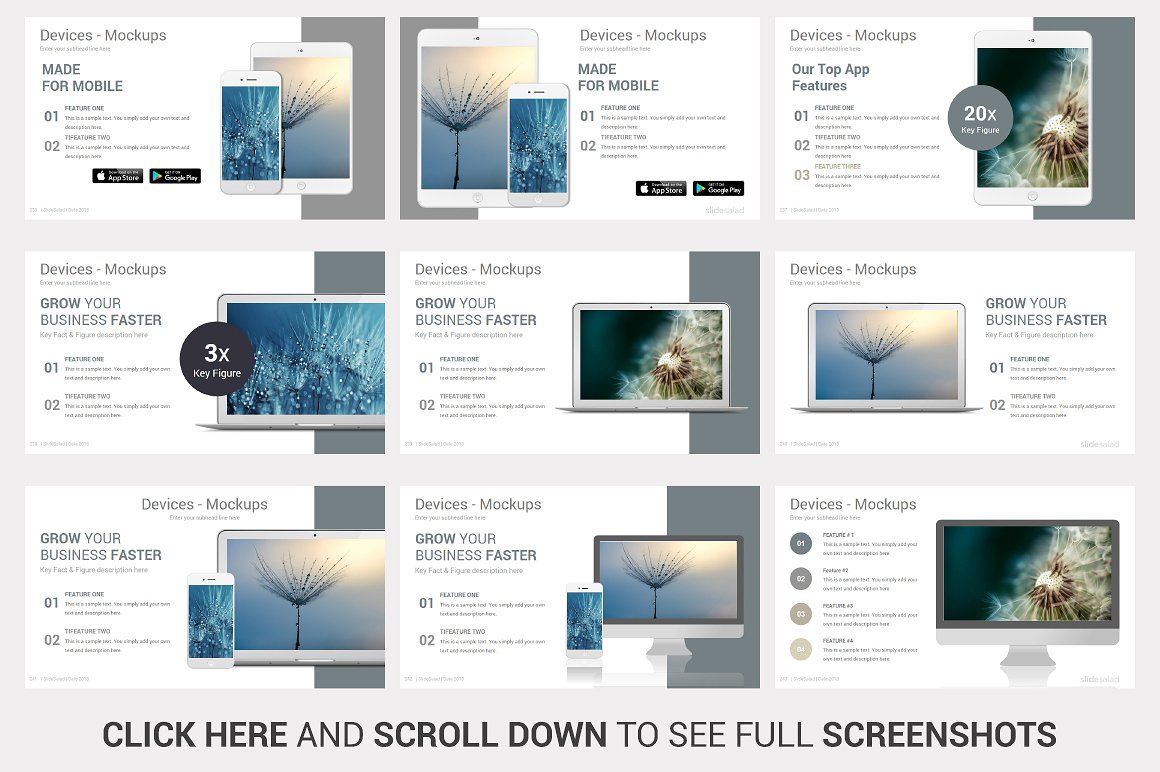Pick the tan 03 circle beside Feature #3
Screen dimensions: 1160x772
[x=801, y=614]
